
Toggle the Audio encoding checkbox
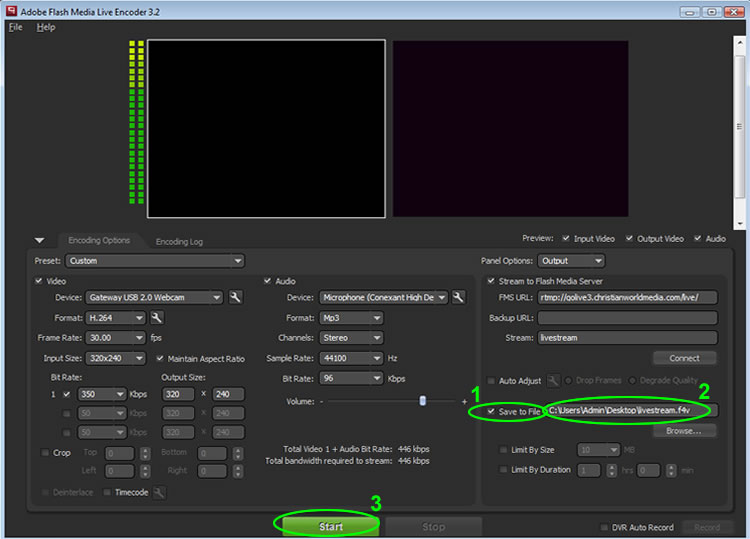tap(267, 281)
